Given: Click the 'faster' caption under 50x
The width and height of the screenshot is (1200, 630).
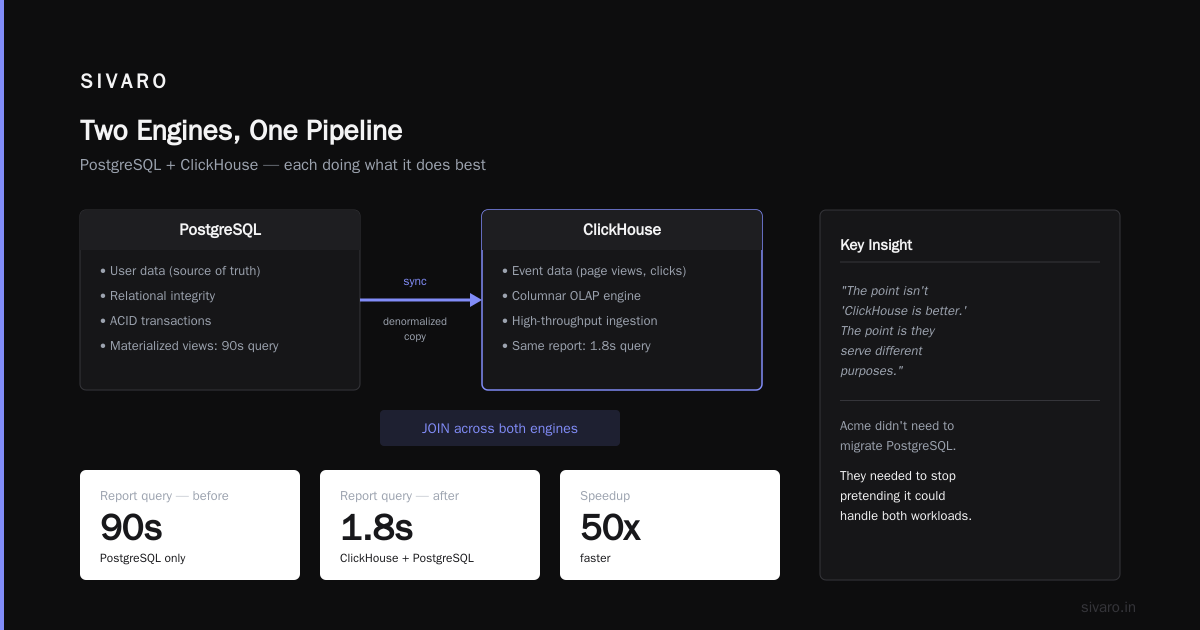Looking at the screenshot, I should pos(595,558).
